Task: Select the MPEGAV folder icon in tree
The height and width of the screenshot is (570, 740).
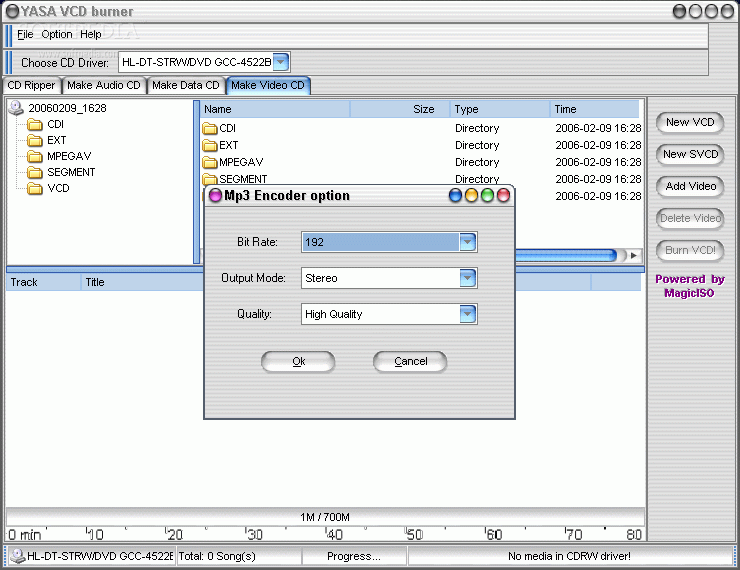Action: [x=34, y=157]
